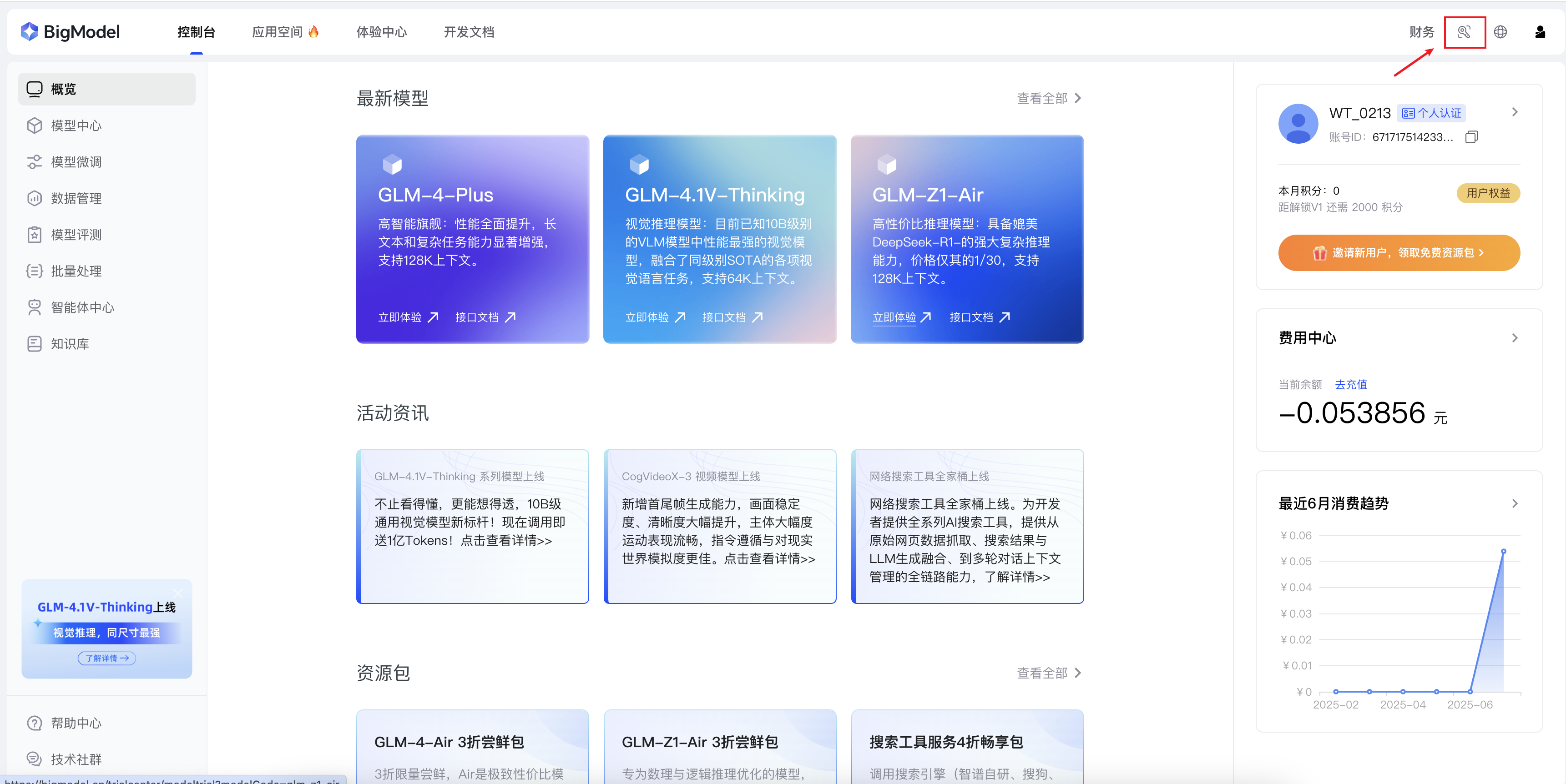Click 邀请新用户，领取免费资源包 button
Screen dimensions: 1566x784
click(1399, 252)
